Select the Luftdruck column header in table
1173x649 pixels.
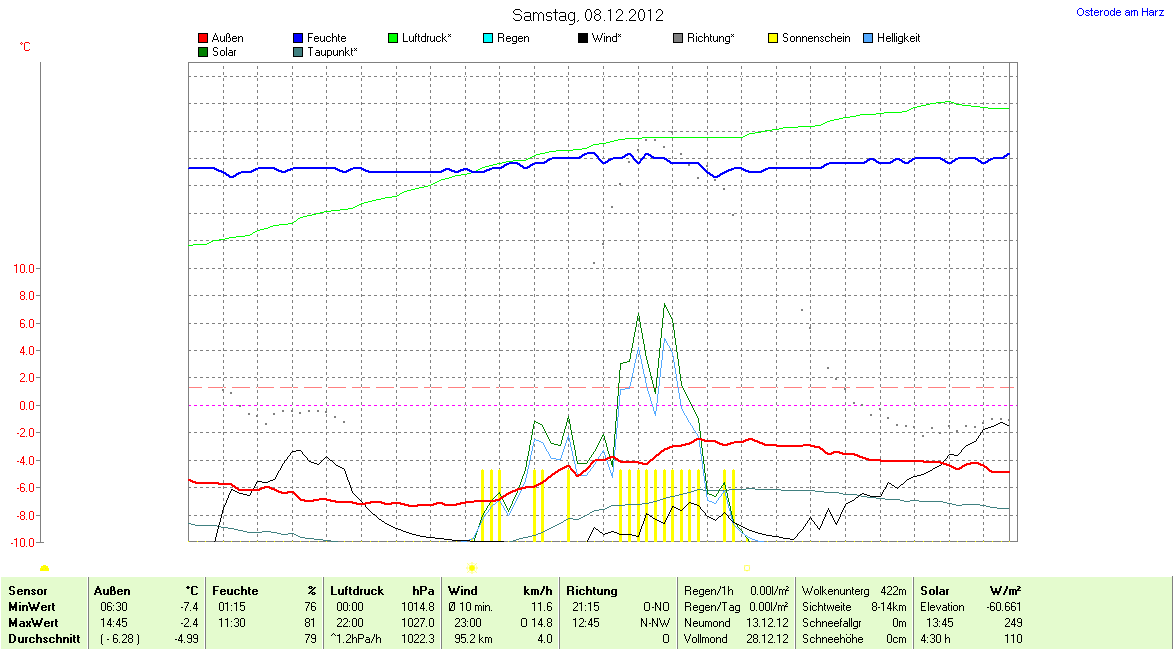click(x=357, y=591)
